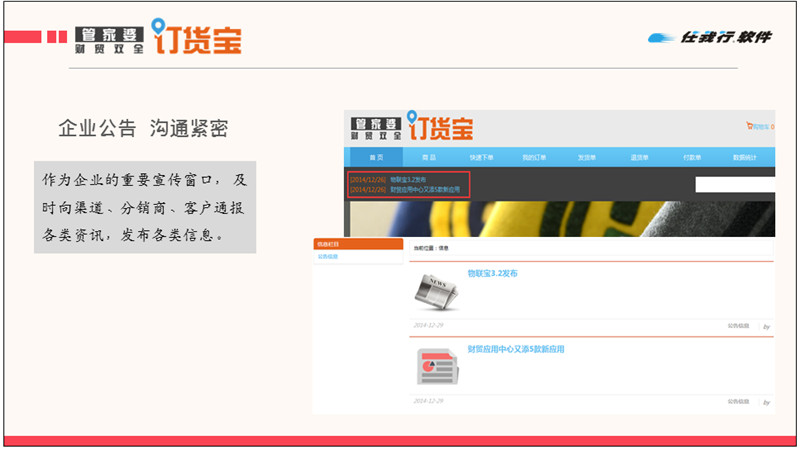
Task: Switch to the 付款单 tab
Action: (x=692, y=158)
